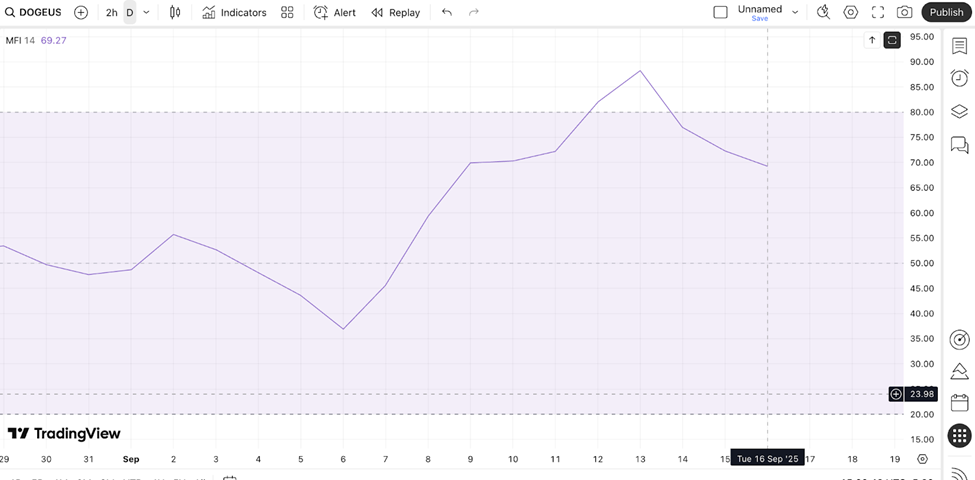Open the Indicators panel
Viewport: 975px width, 480px height.
234,13
